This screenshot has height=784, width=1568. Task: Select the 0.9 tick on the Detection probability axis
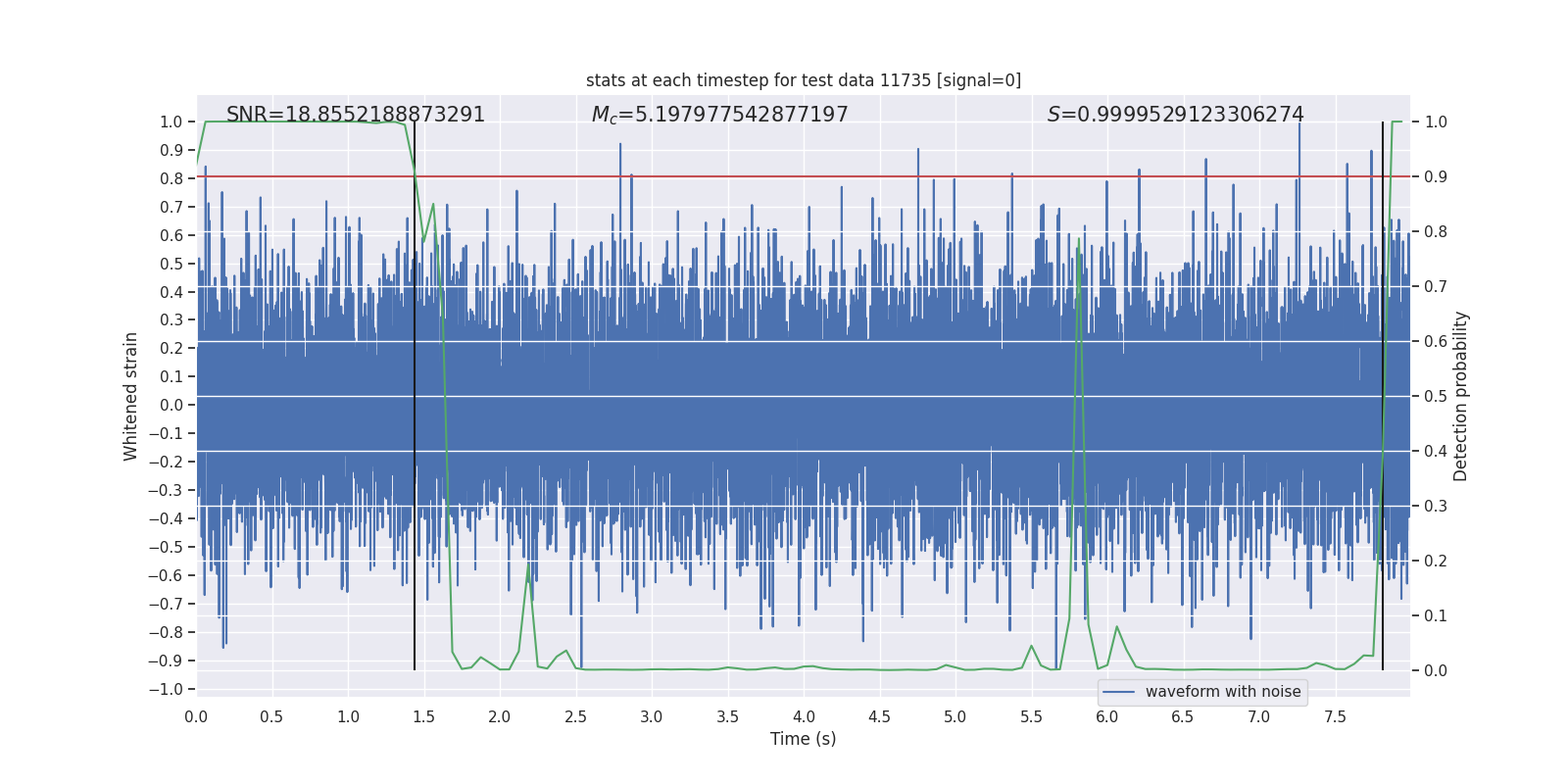pos(1436,176)
